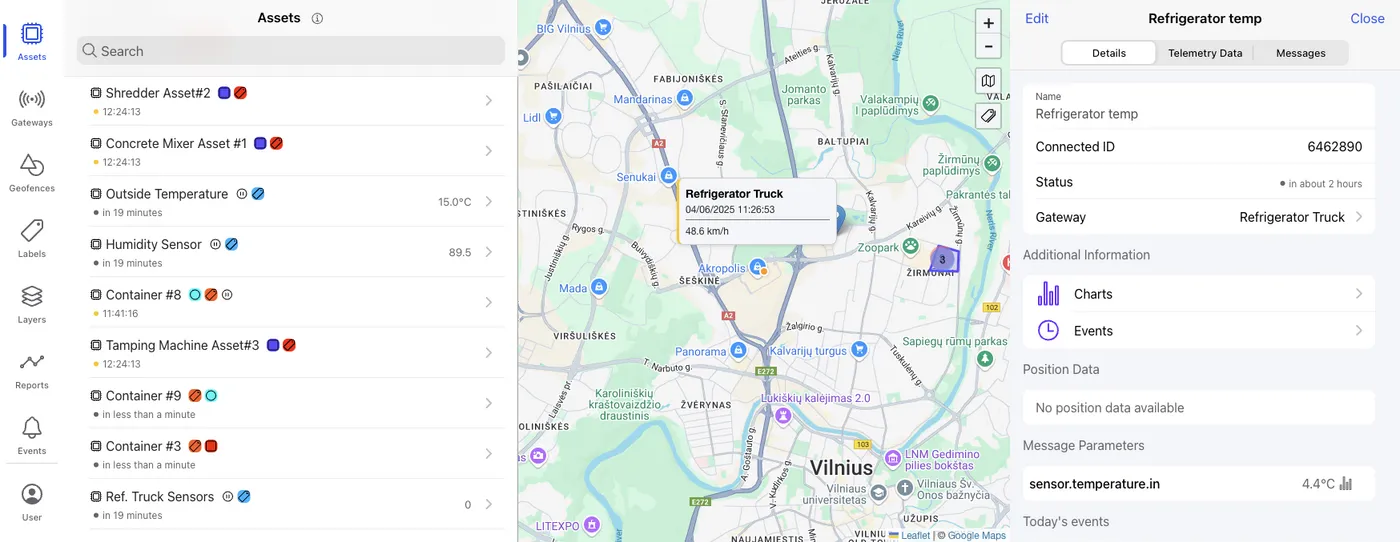Open the Charts bar-graph icon
The height and width of the screenshot is (542, 1400).
click(x=1048, y=294)
